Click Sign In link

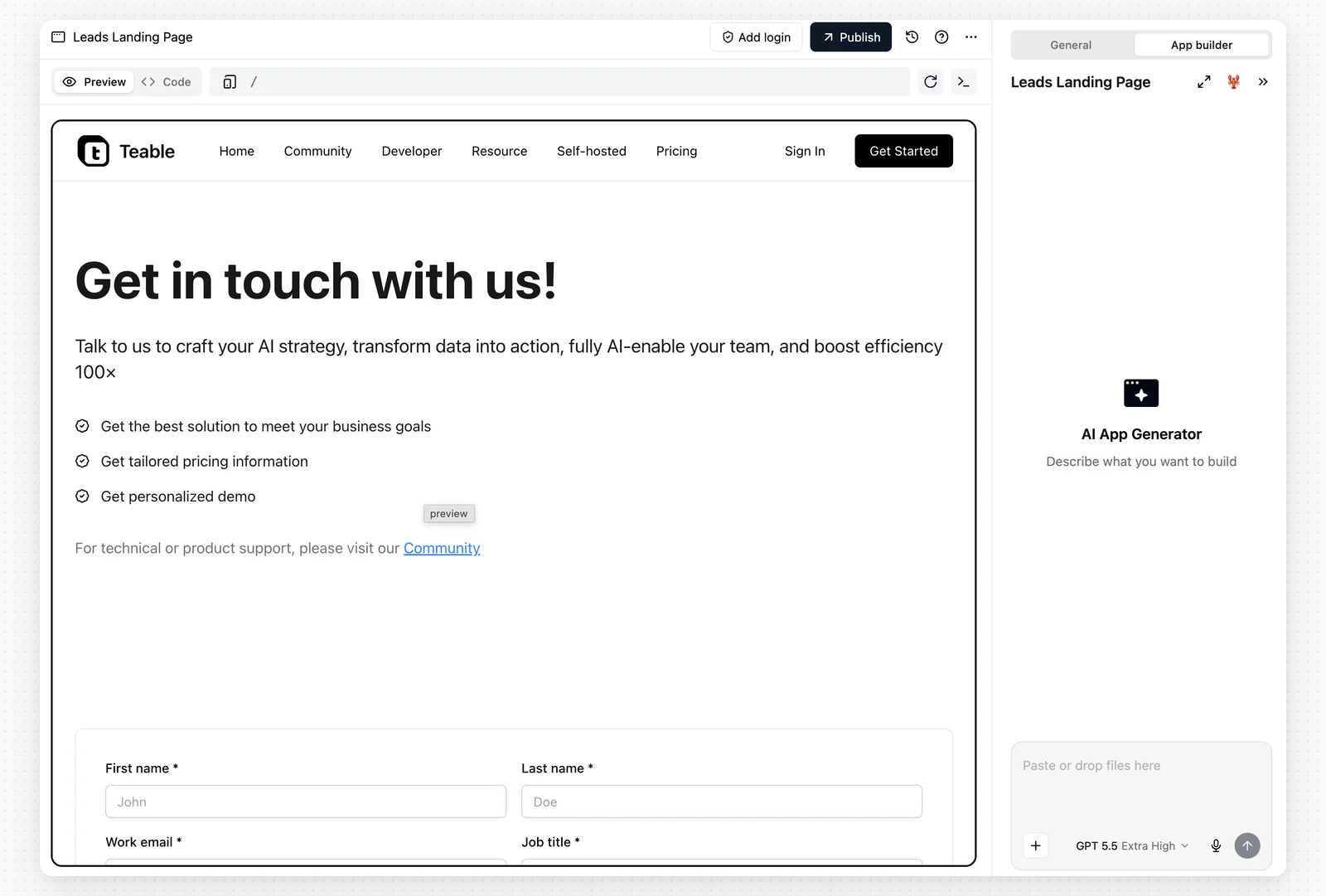[x=805, y=151]
